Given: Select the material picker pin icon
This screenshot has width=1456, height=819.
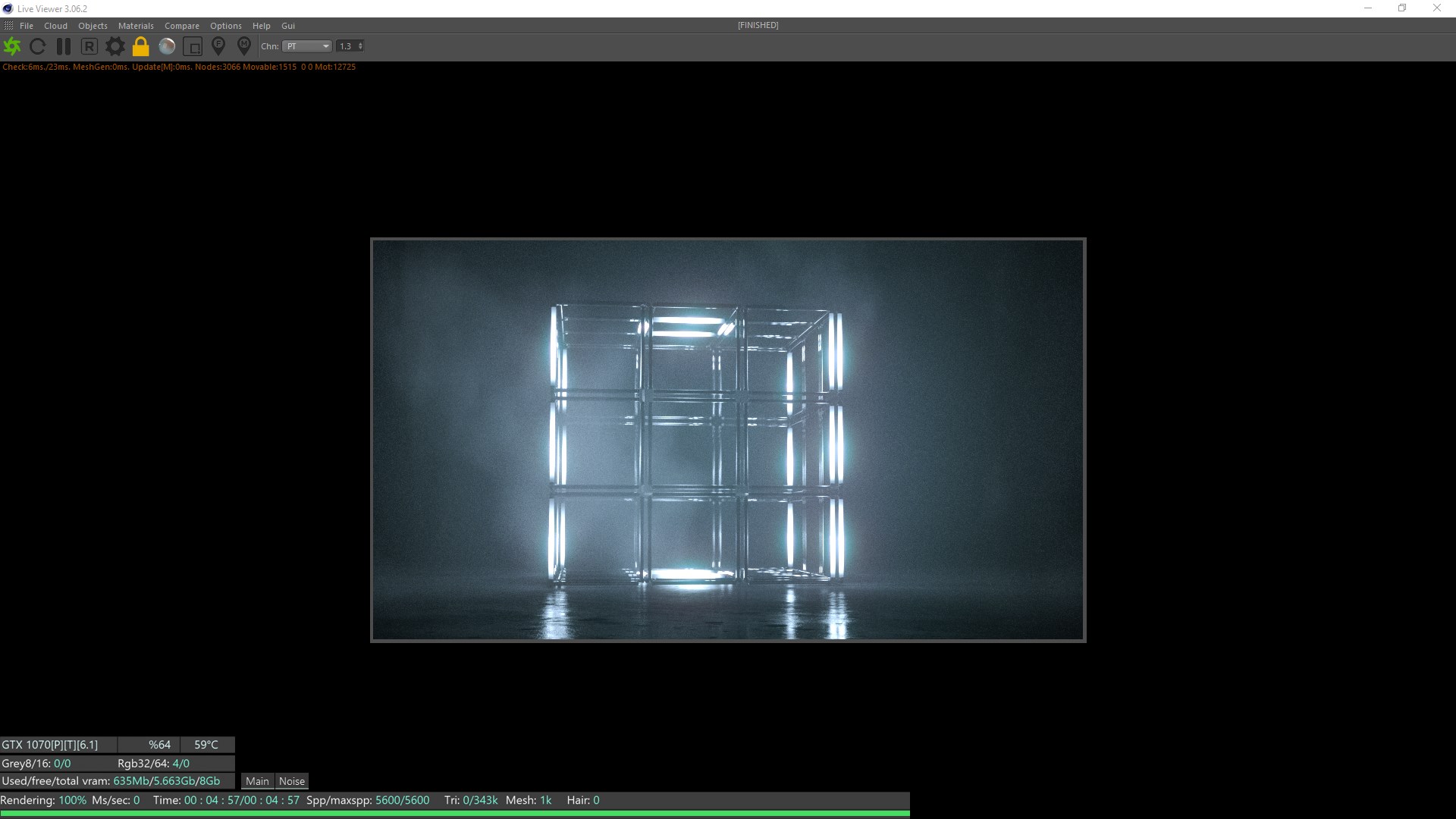Looking at the screenshot, I should (x=243, y=46).
